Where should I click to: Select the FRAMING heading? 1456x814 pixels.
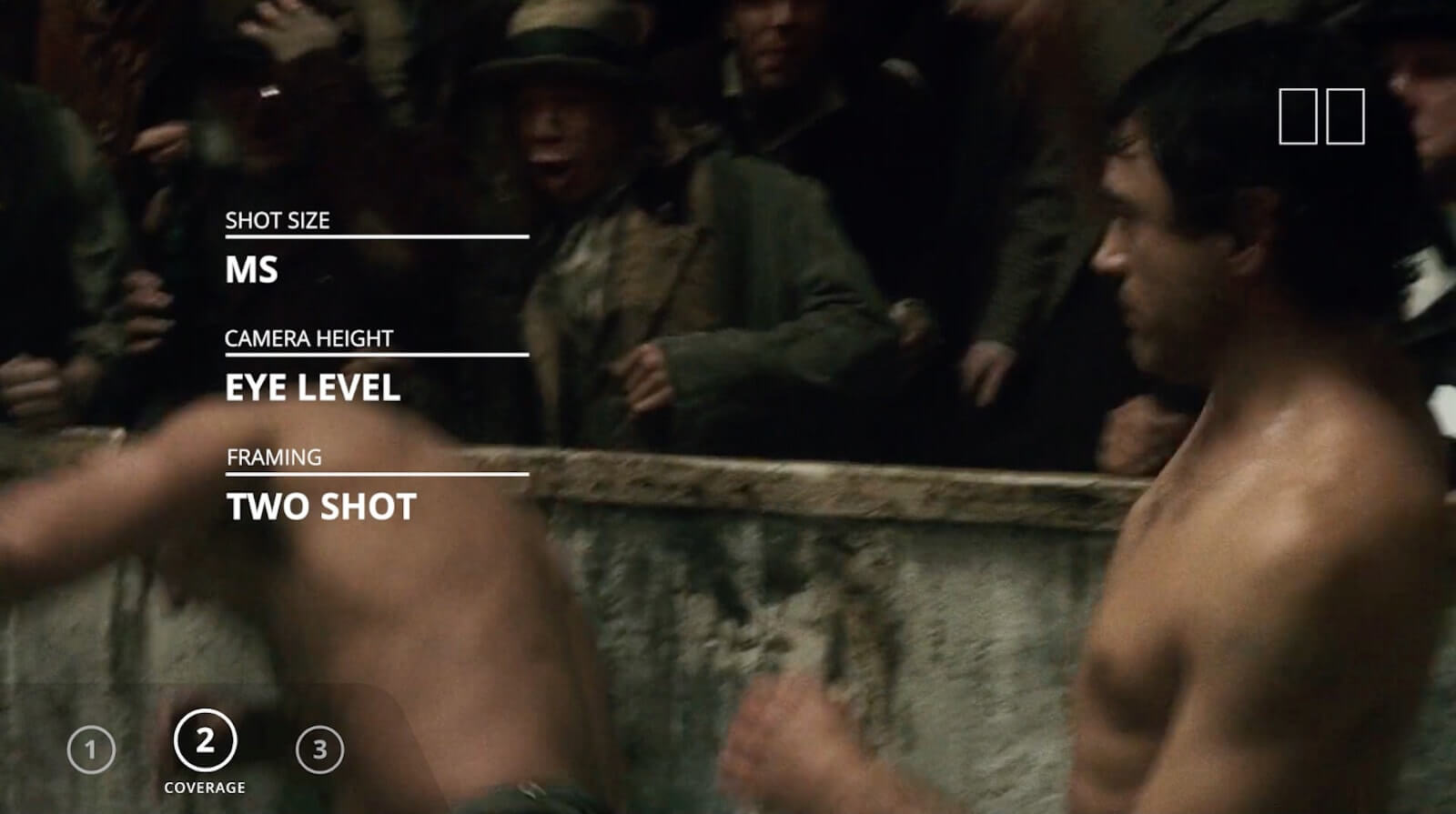[x=274, y=457]
